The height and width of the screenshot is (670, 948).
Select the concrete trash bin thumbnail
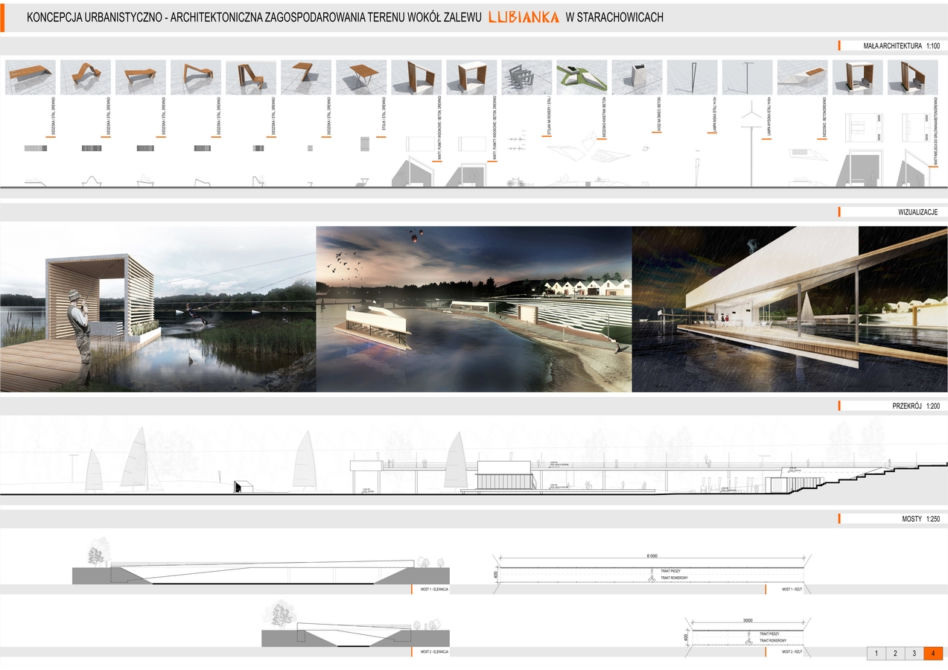click(637, 77)
